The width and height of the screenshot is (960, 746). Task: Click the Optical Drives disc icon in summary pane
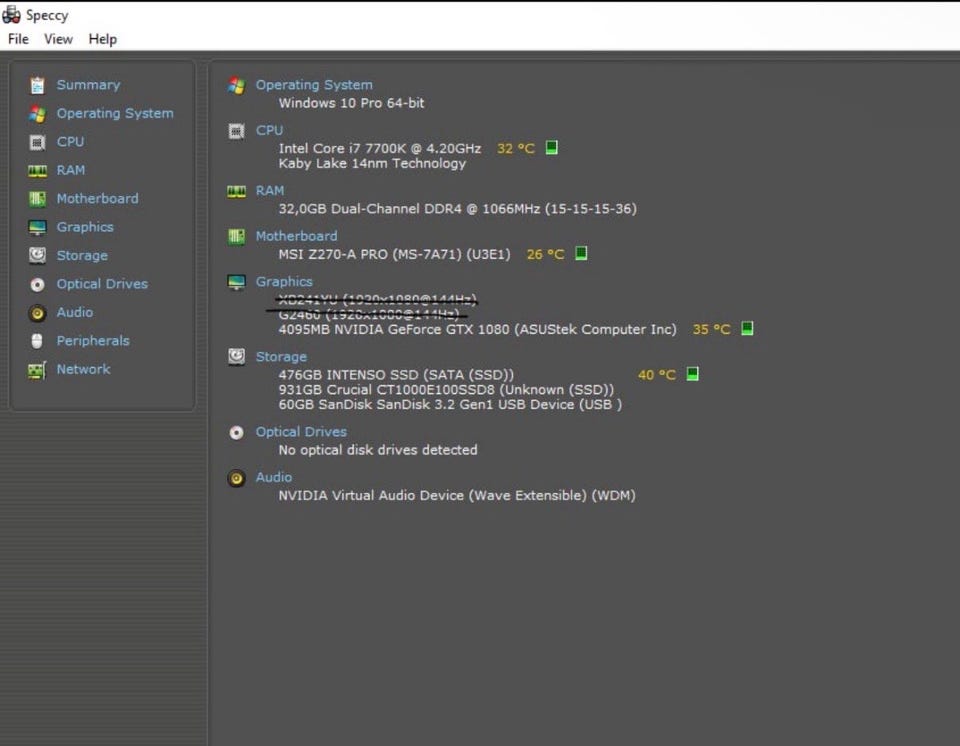point(236,433)
